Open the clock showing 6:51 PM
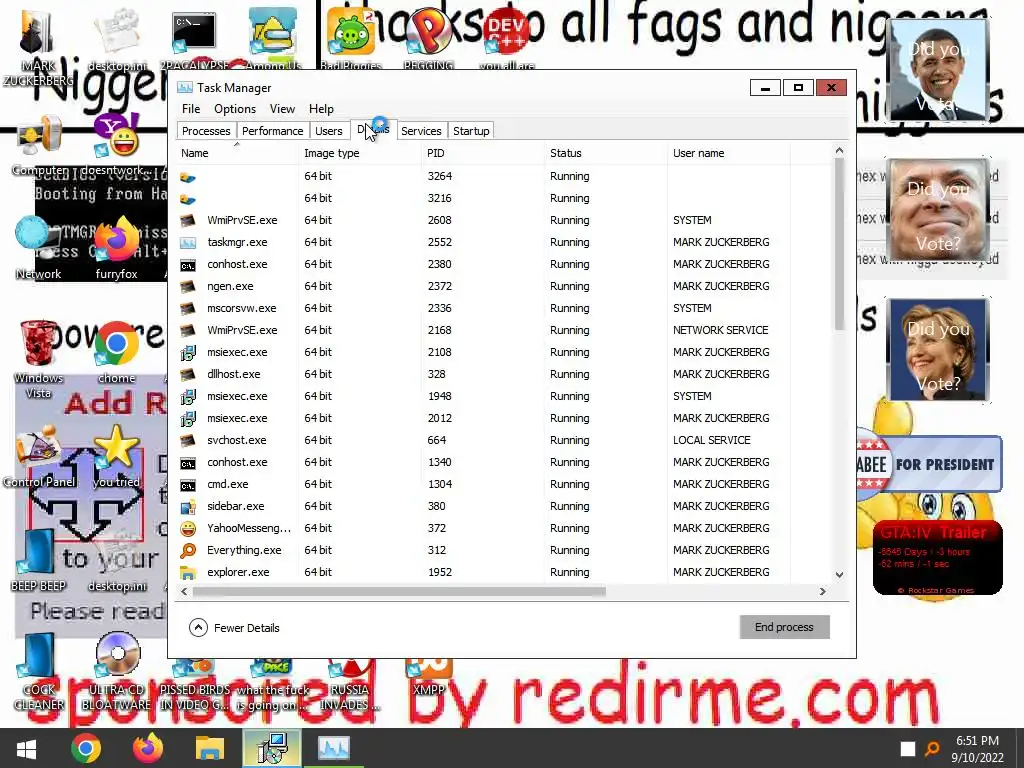1024x768 pixels. pyautogui.click(x=977, y=748)
